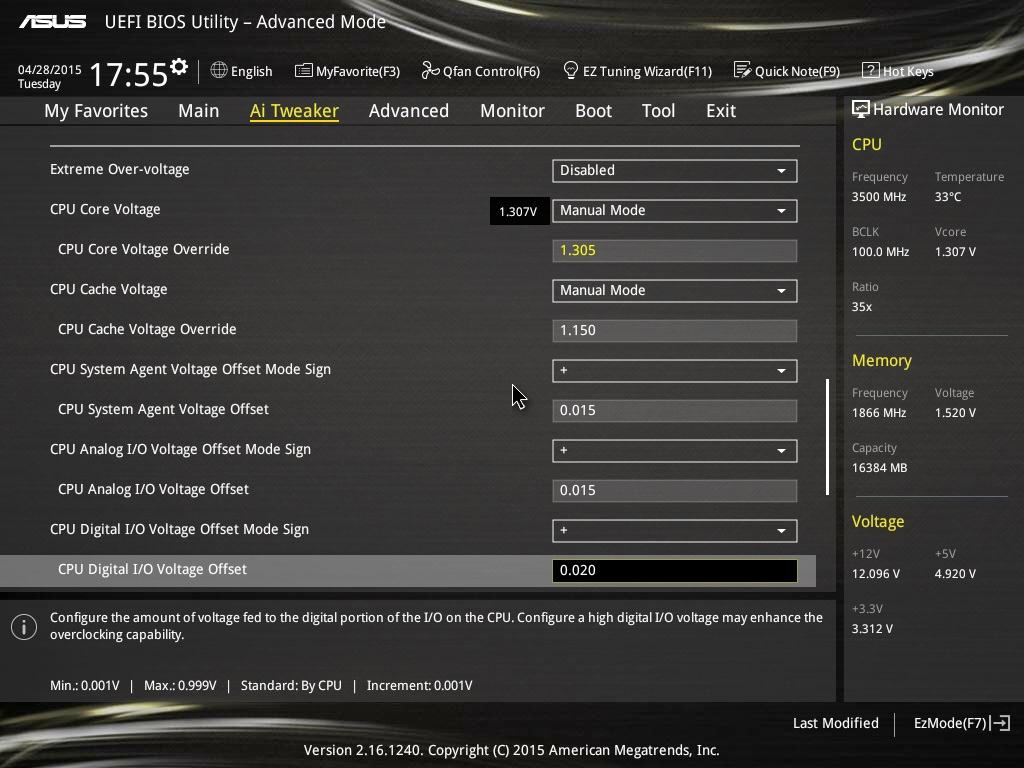
Task: Click the 33°C temperature value
Action: 948,197
